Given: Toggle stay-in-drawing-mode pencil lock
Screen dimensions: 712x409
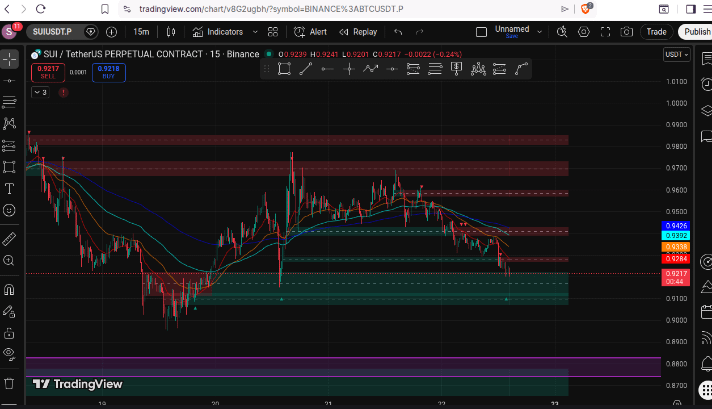Looking at the screenshot, I should pos(9,311).
